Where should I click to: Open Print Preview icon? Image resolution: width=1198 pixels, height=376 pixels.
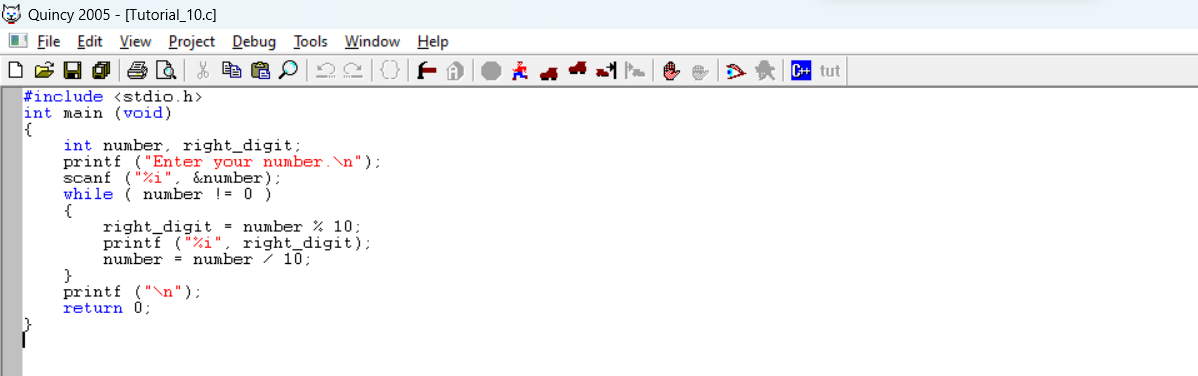166,71
